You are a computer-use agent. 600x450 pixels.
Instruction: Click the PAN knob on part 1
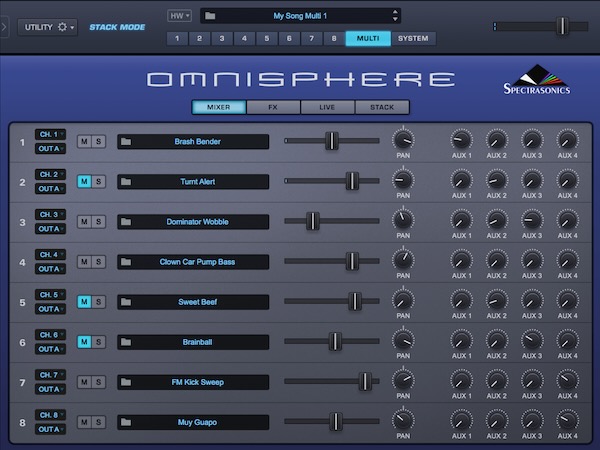coord(403,140)
